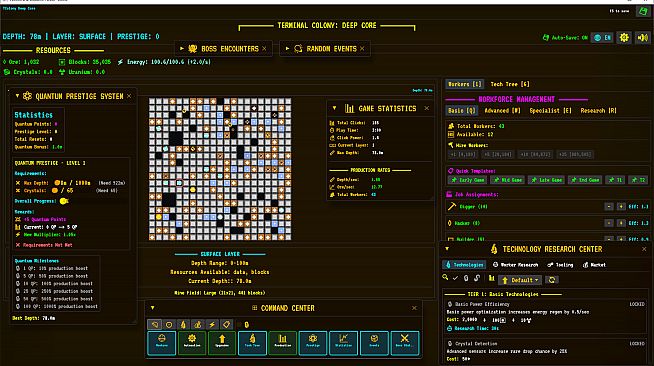Viewport: 654px width, 366px height.
Task: Open Production chart button in Command Center
Action: pos(282,343)
